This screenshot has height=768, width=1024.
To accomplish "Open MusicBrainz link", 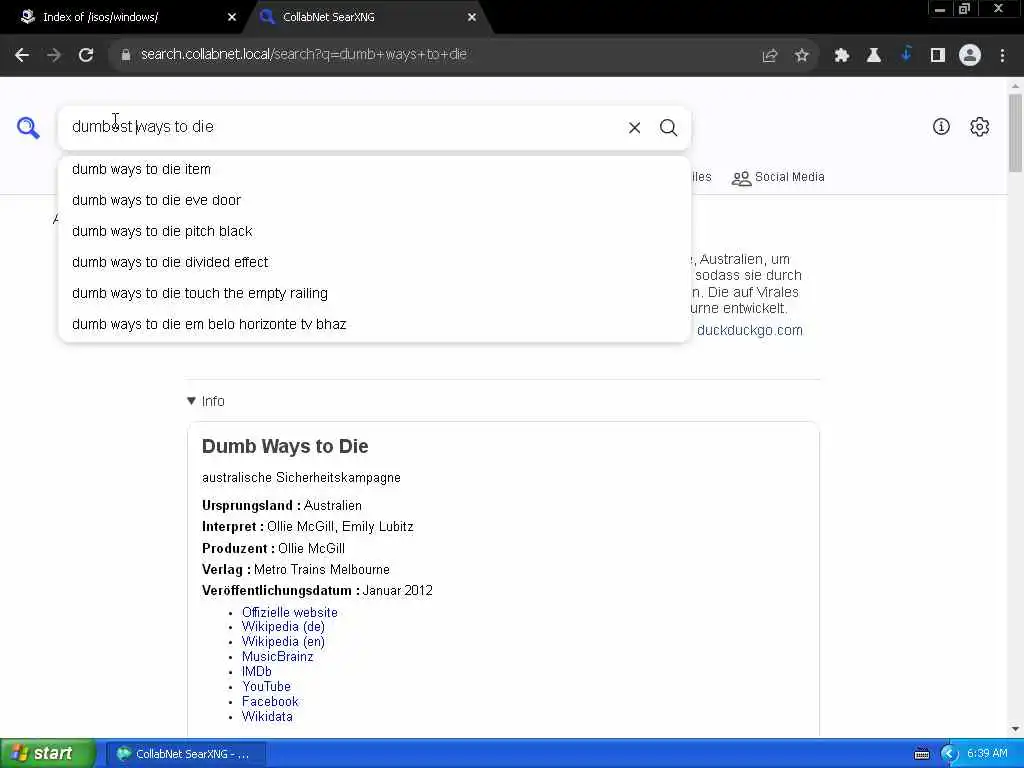I will (x=278, y=657).
